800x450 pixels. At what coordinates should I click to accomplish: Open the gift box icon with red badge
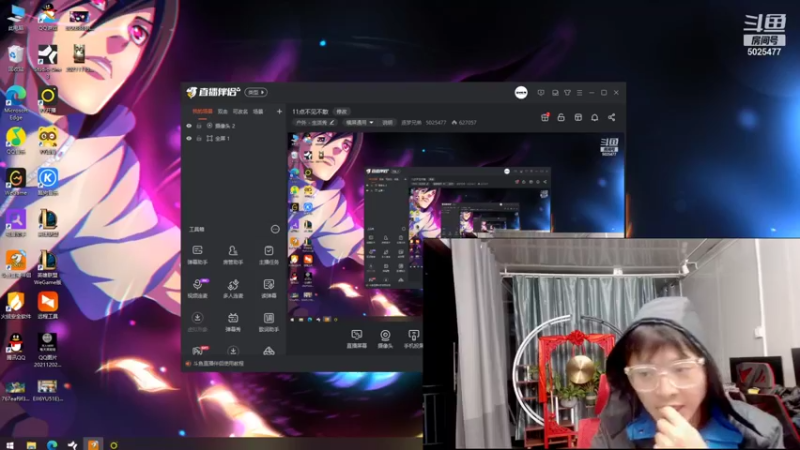click(545, 117)
